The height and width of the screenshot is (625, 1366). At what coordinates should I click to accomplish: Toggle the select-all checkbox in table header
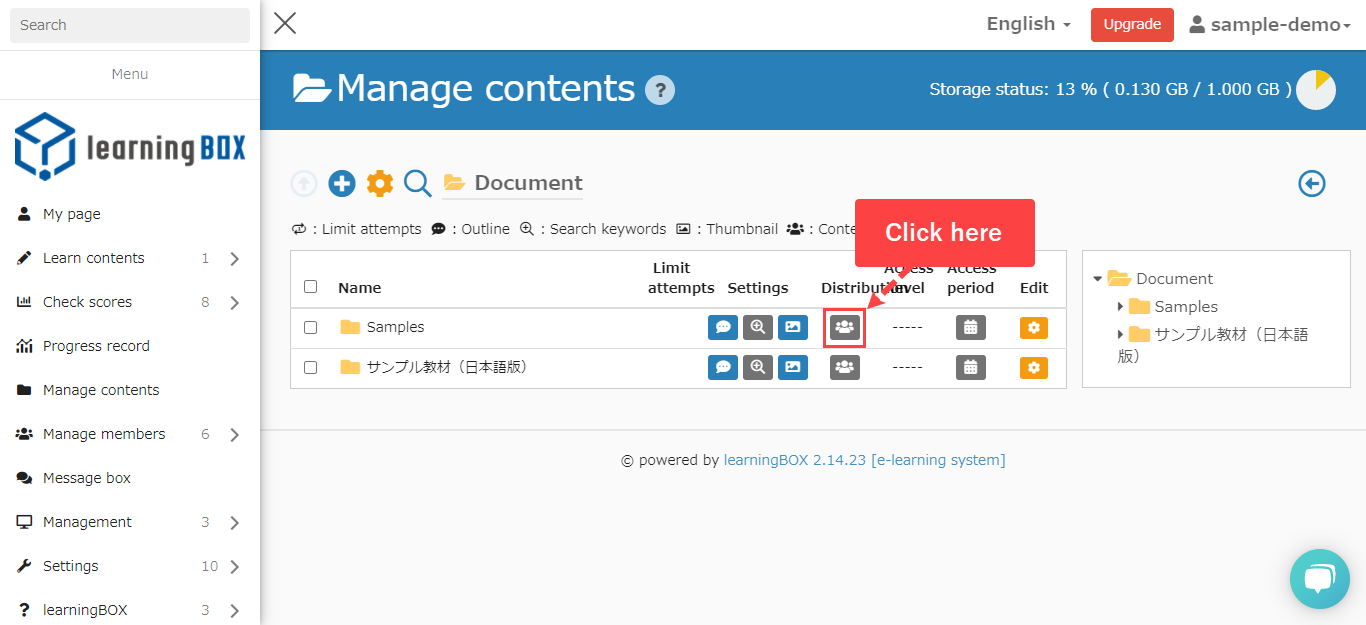(x=310, y=287)
